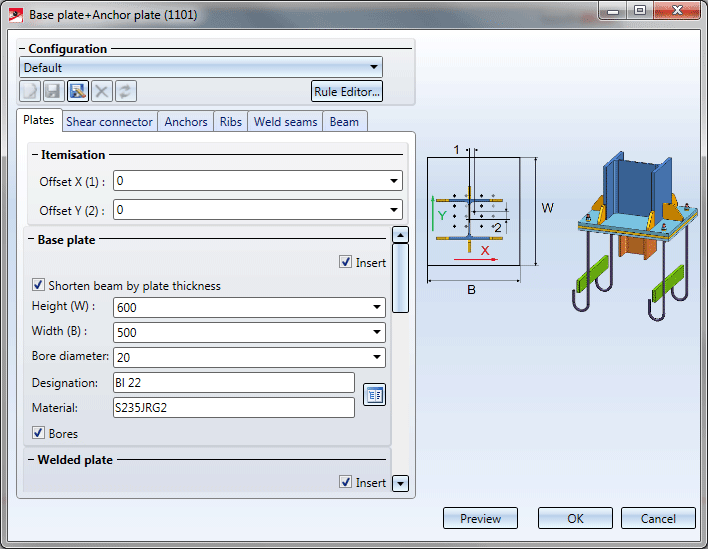This screenshot has width=708, height=549.
Task: Click the save-as configuration icon
Action: pyautogui.click(x=78, y=91)
